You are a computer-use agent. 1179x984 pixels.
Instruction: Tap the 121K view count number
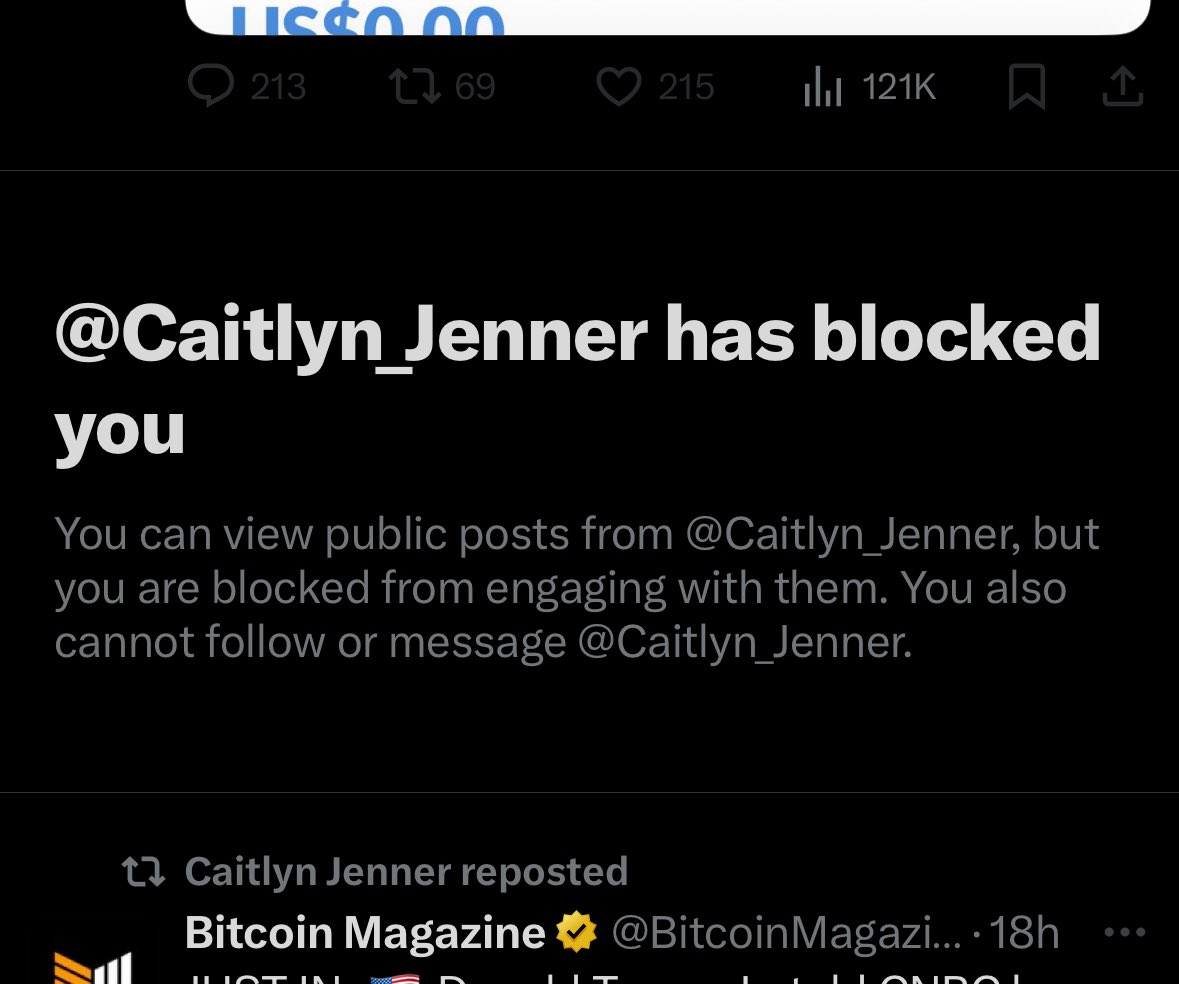pos(898,88)
